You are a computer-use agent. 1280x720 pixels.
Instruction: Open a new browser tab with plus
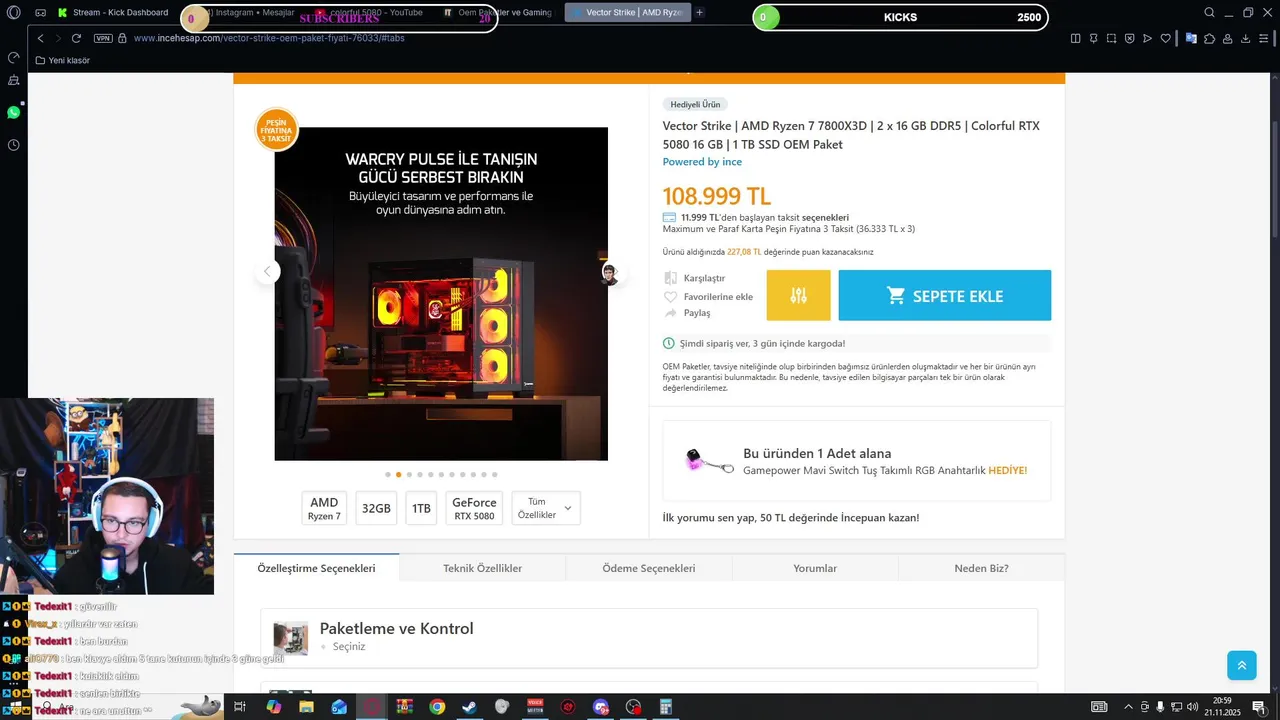[699, 13]
